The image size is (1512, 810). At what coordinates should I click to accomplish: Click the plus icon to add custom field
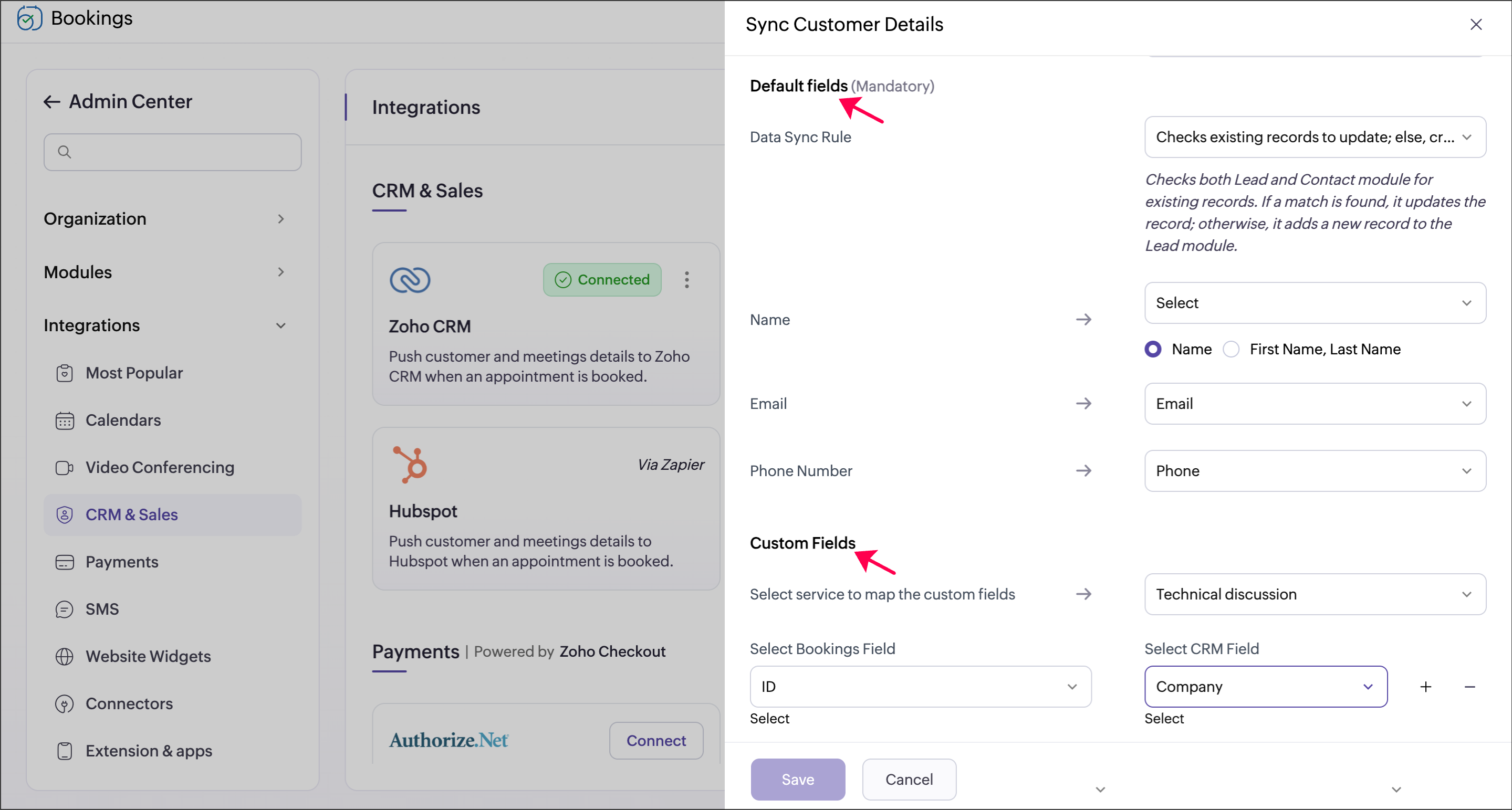tap(1425, 687)
